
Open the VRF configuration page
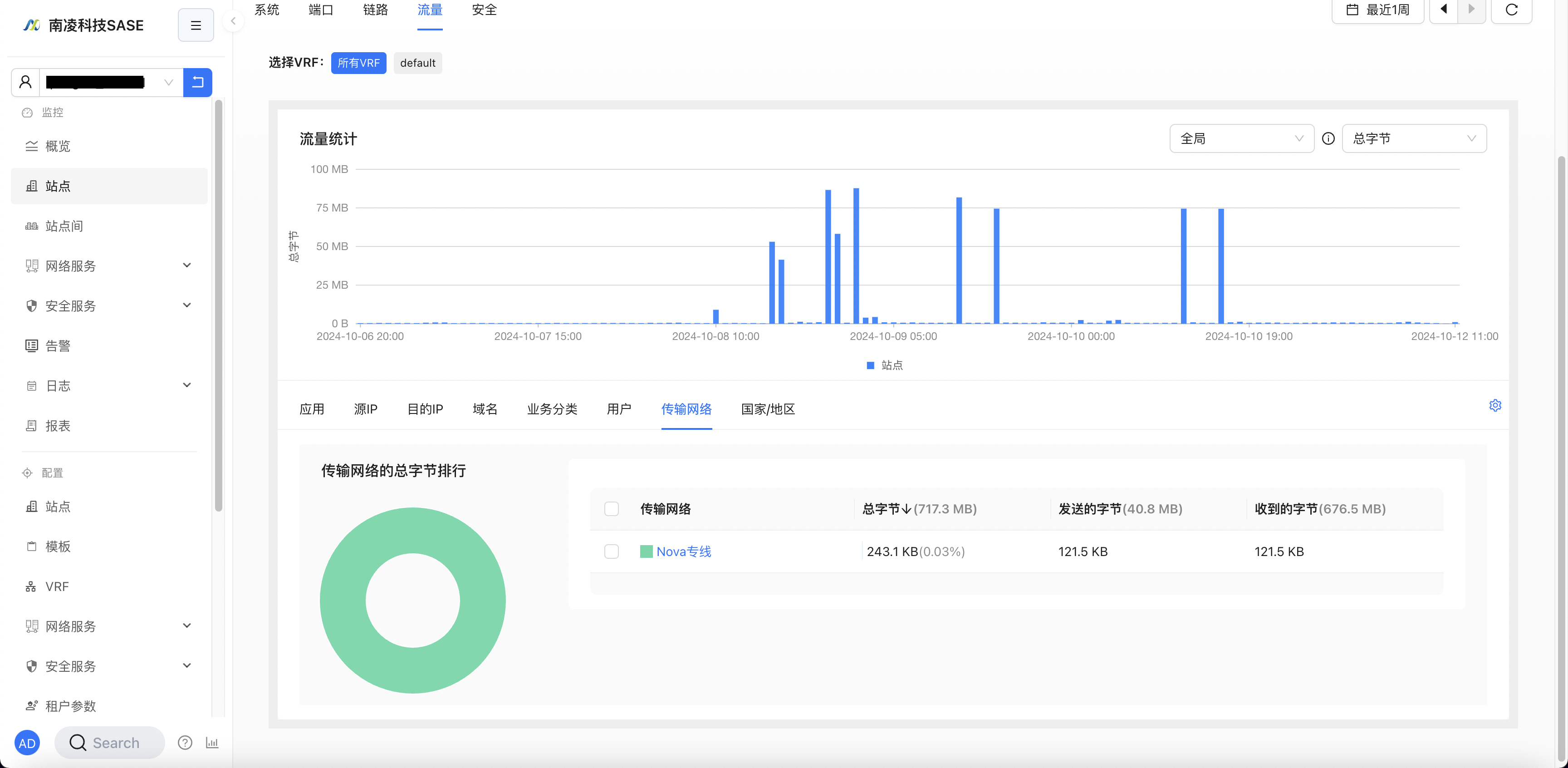(x=109, y=586)
